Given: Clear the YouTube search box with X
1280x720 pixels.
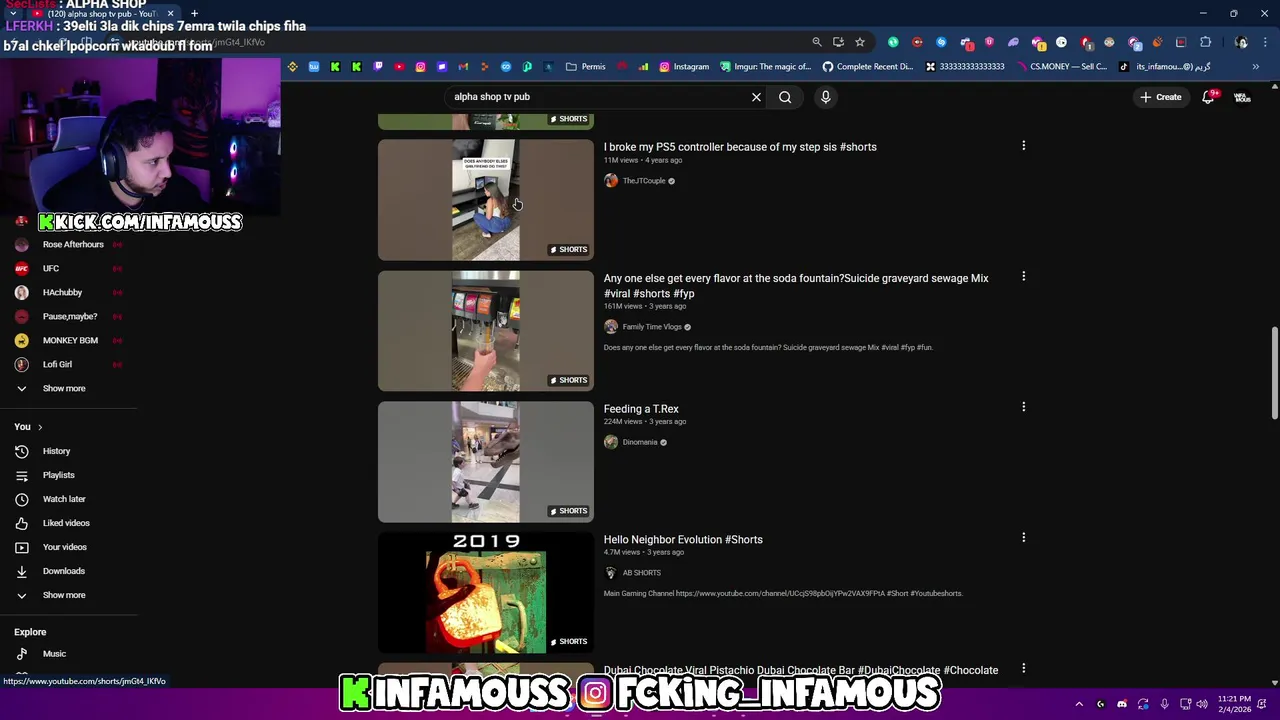Looking at the screenshot, I should point(756,97).
